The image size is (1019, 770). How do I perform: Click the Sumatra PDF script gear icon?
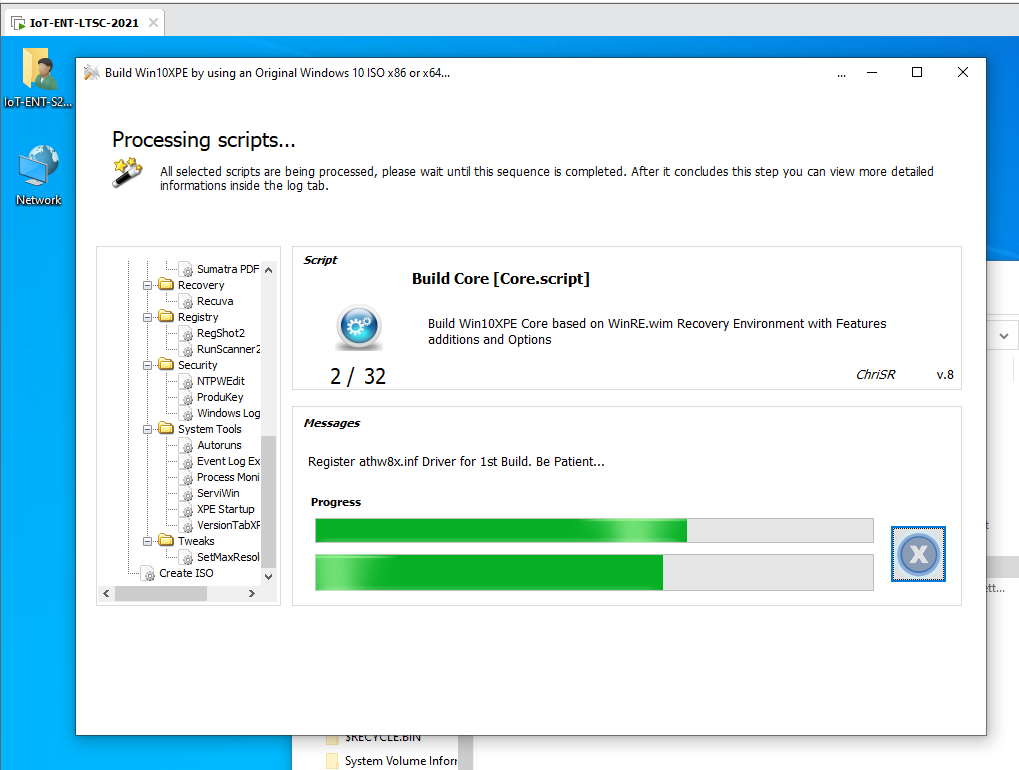pyautogui.click(x=187, y=270)
